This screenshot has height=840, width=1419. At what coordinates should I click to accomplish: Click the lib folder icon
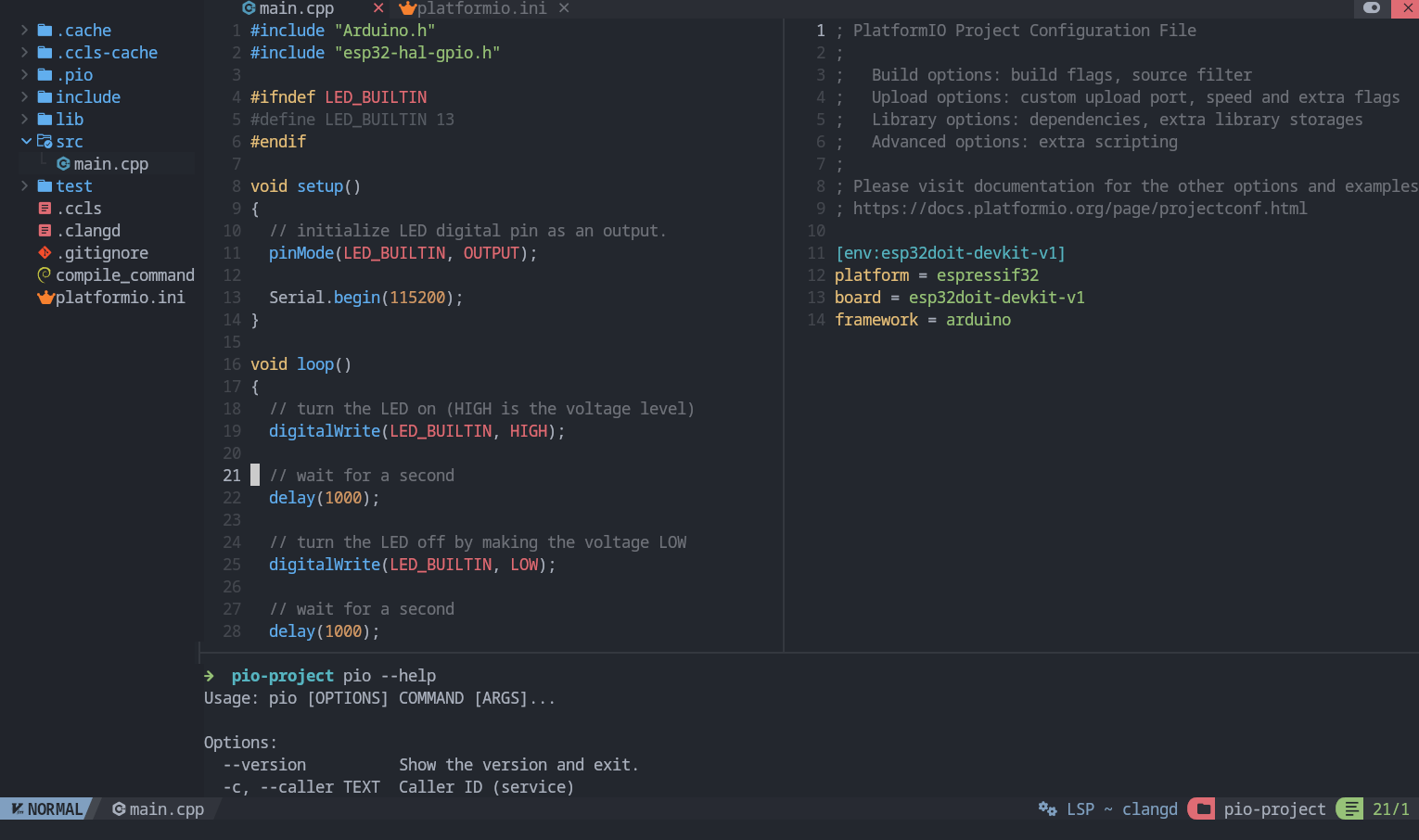click(x=45, y=120)
